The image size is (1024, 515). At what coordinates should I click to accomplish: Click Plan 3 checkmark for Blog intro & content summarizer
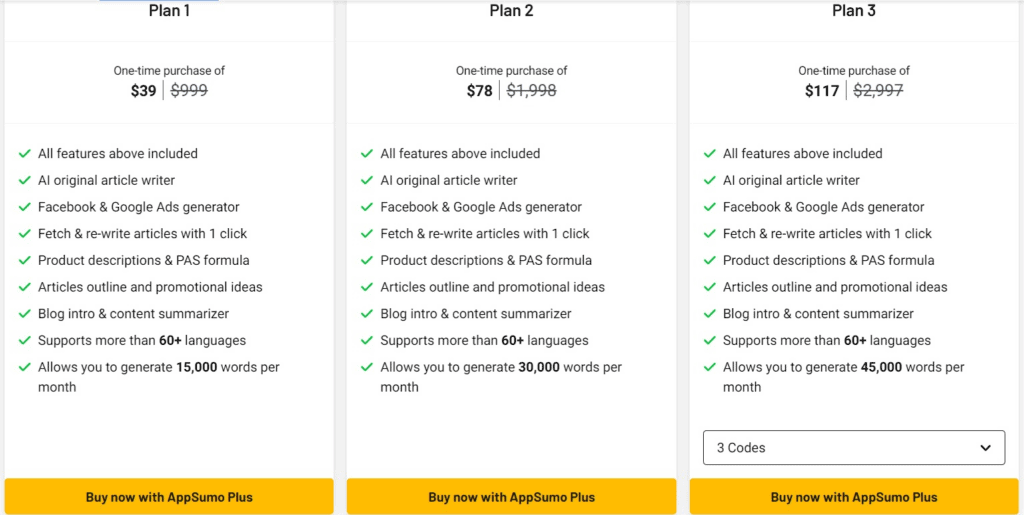pyautogui.click(x=709, y=314)
